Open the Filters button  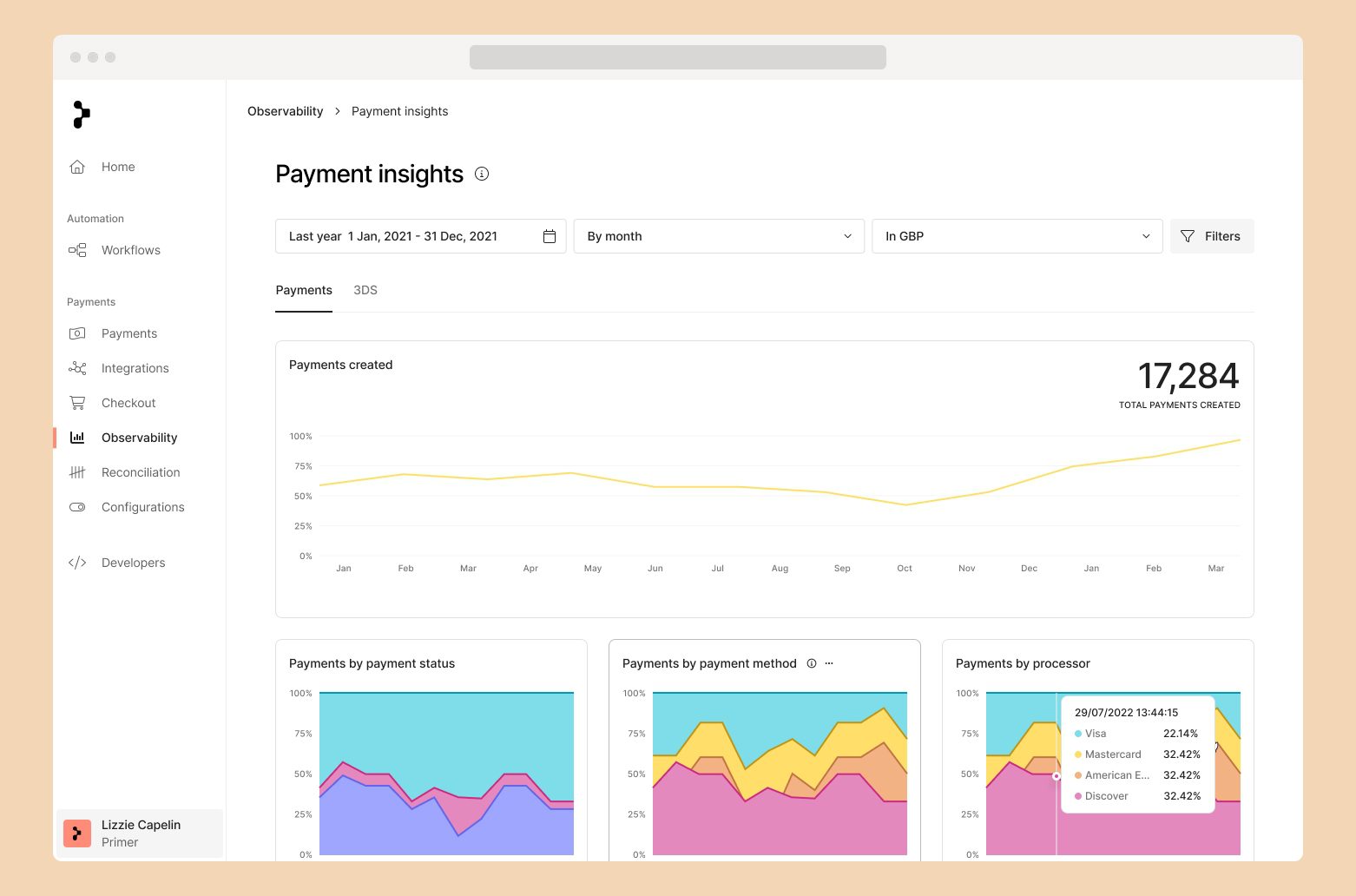1211,236
